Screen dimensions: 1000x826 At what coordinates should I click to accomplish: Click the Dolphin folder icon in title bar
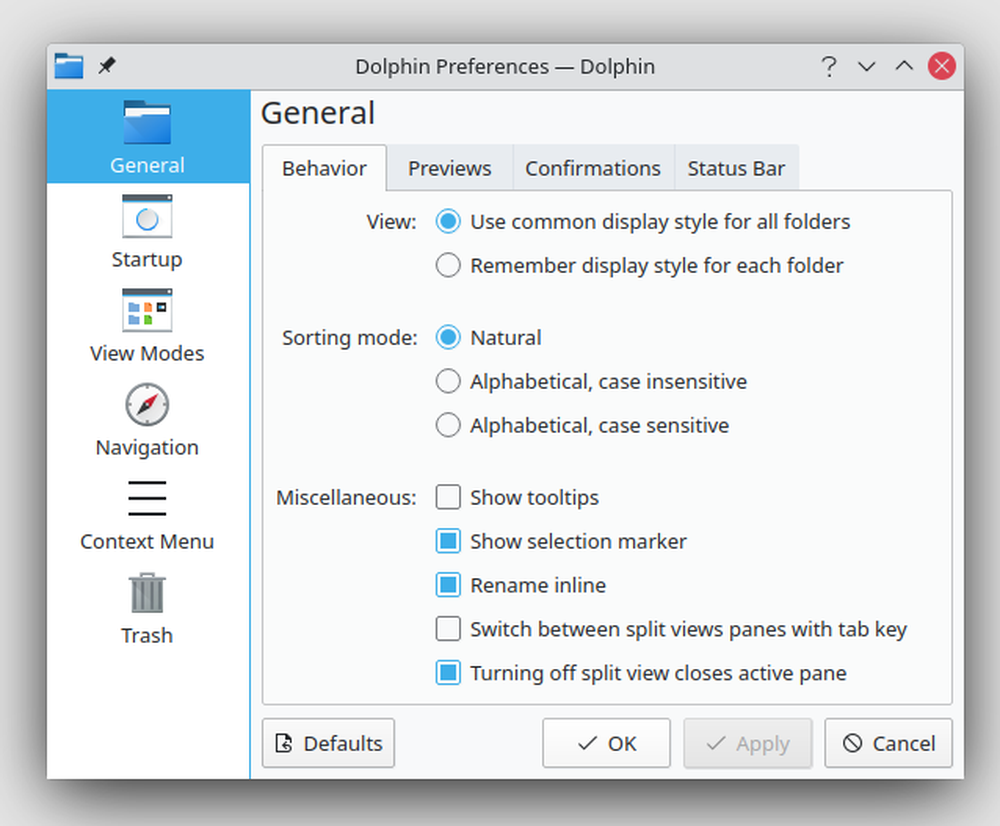click(x=69, y=66)
